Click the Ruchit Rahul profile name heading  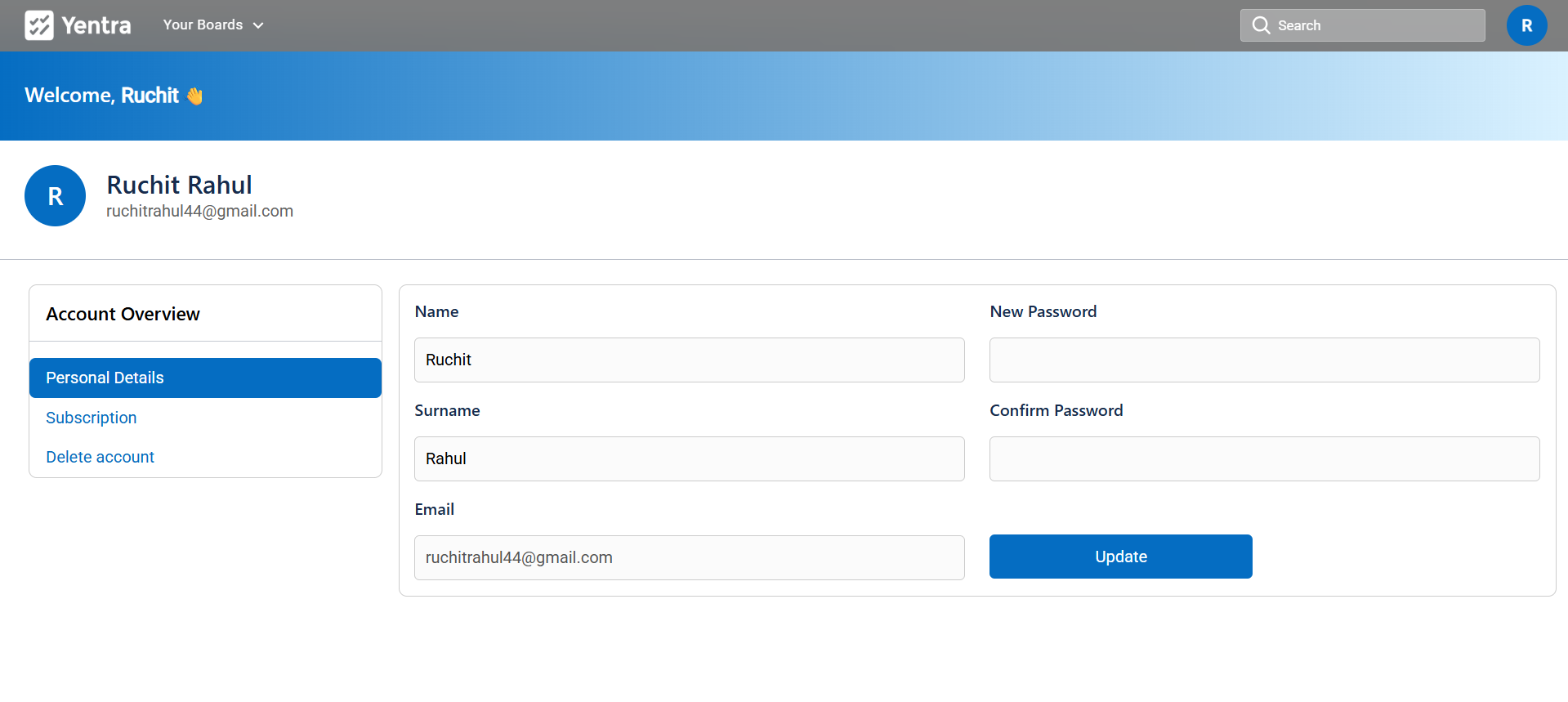click(179, 185)
